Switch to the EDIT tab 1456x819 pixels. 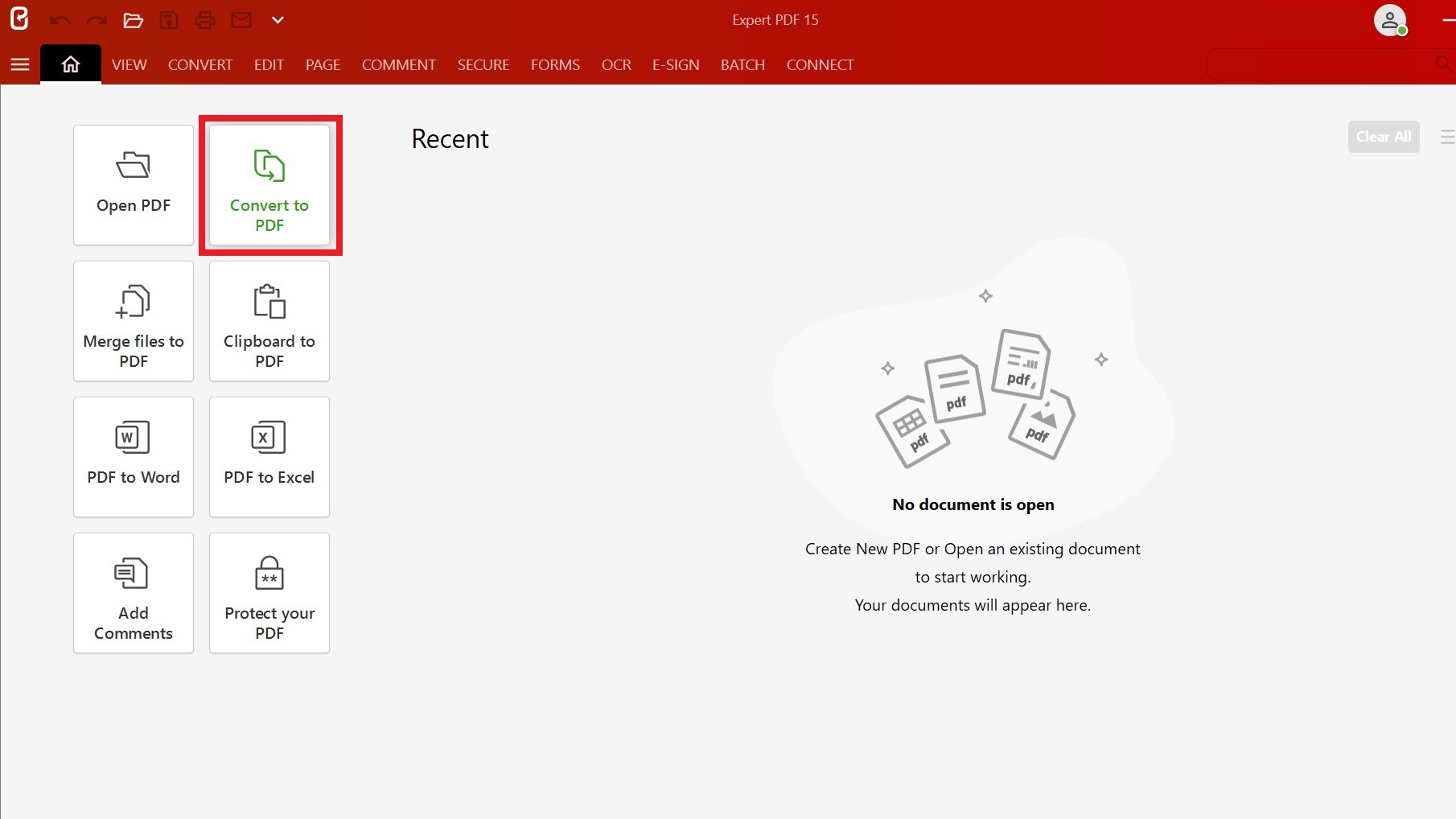(269, 64)
